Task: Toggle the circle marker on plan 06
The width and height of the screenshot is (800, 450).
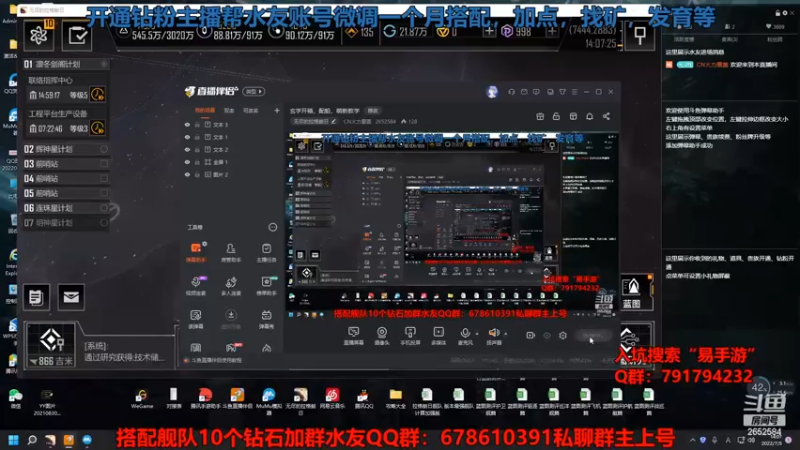Action: point(104,208)
